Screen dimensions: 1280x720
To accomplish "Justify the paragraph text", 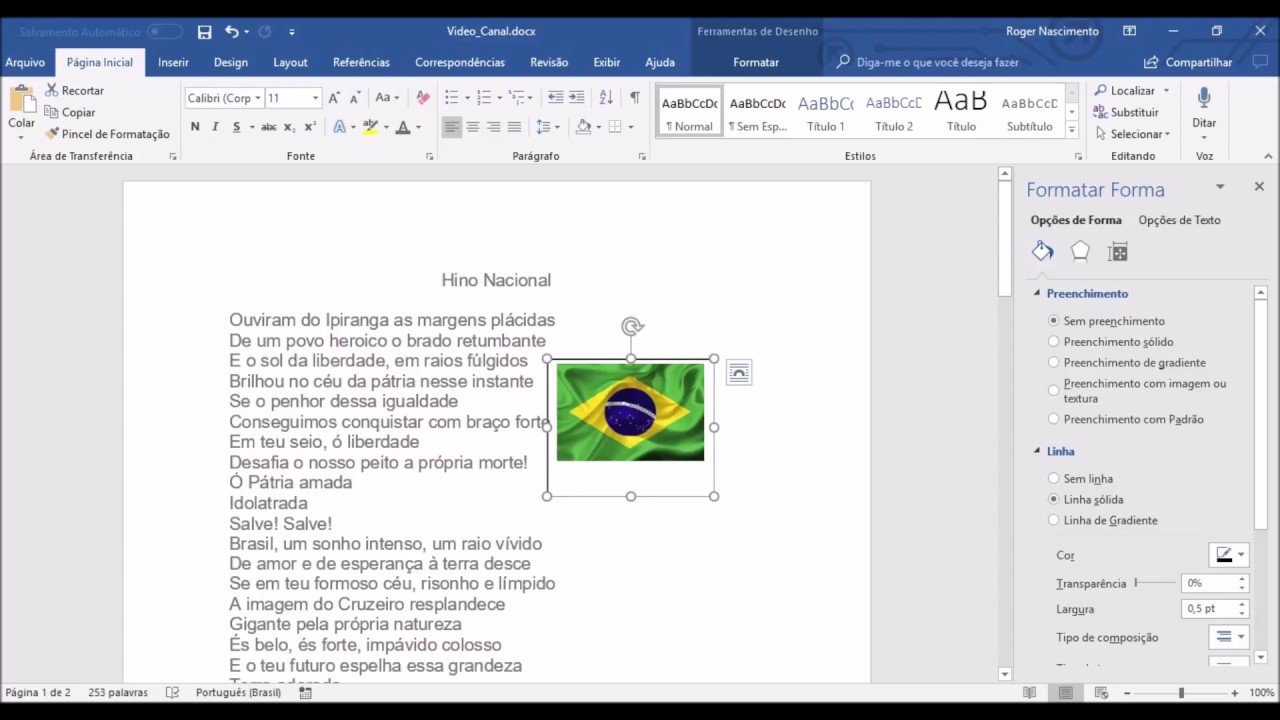I will pos(514,127).
